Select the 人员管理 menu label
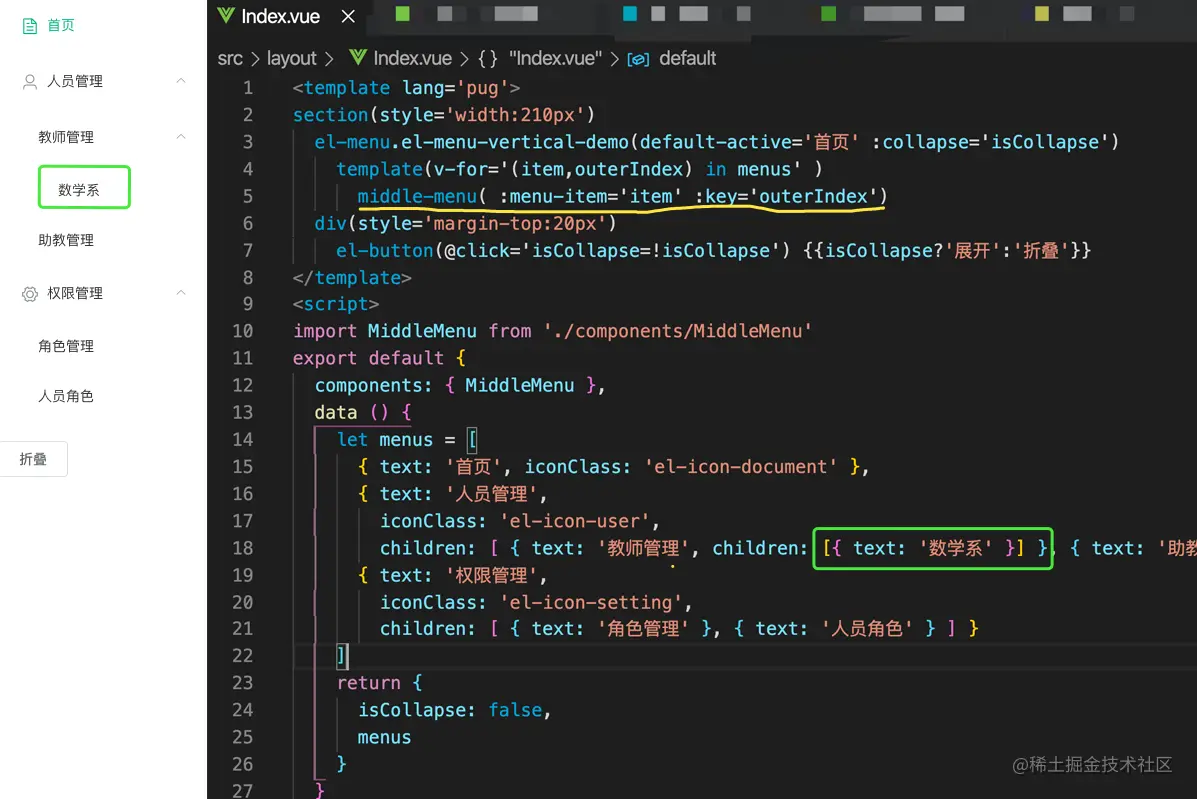 75,81
